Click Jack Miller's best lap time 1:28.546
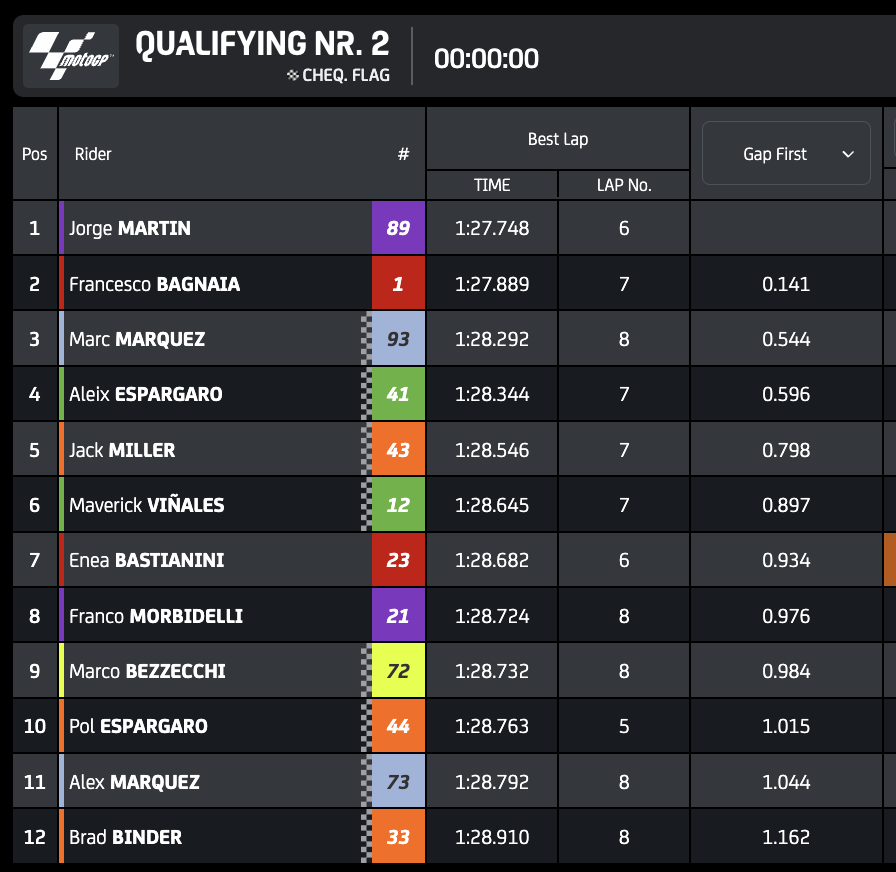The height and width of the screenshot is (872, 896). click(x=492, y=450)
